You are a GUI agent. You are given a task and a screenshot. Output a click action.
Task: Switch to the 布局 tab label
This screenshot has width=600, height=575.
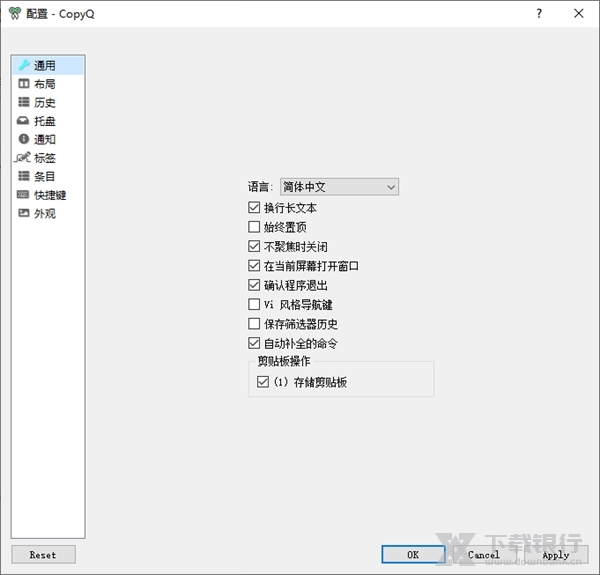[x=45, y=84]
